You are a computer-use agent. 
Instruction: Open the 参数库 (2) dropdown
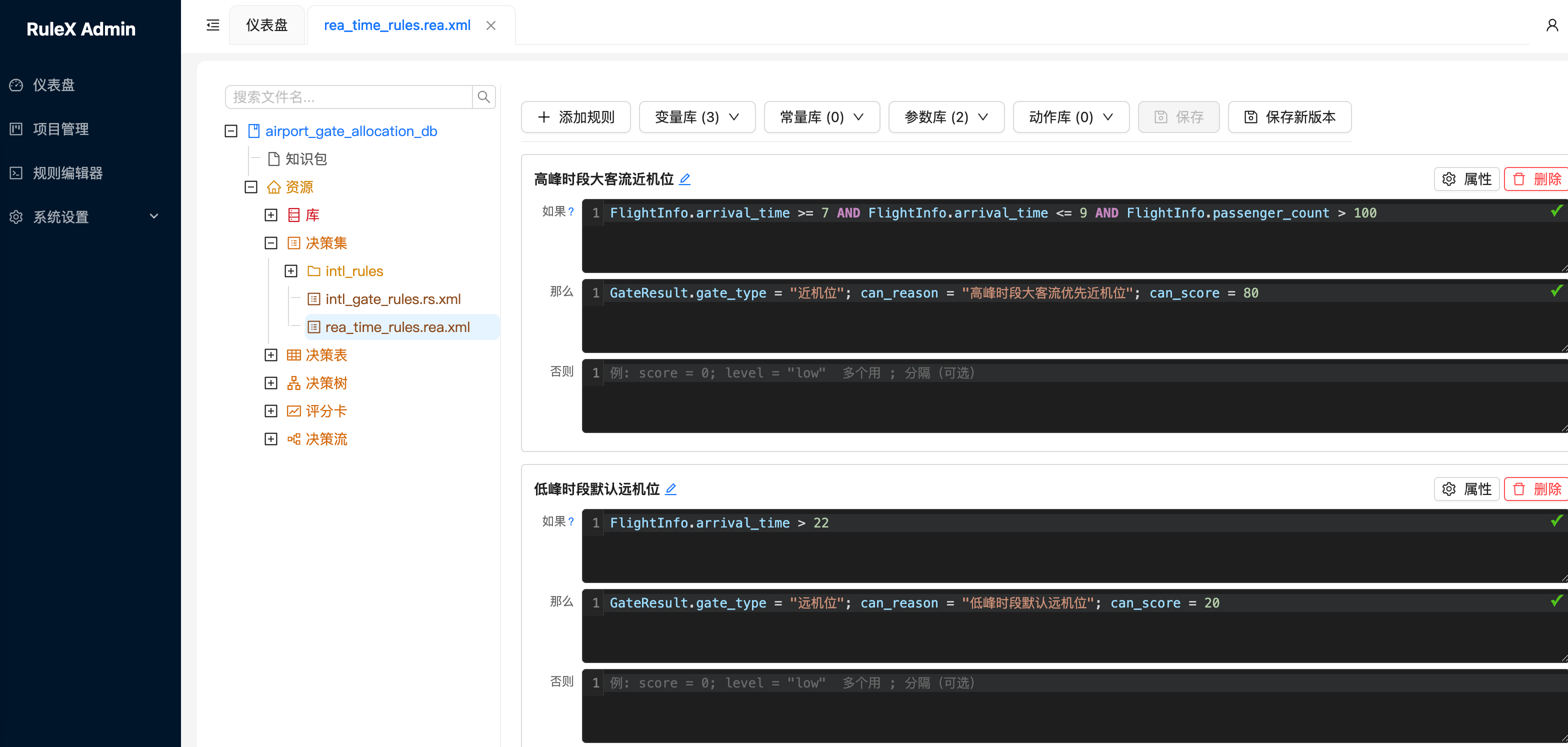(x=945, y=116)
